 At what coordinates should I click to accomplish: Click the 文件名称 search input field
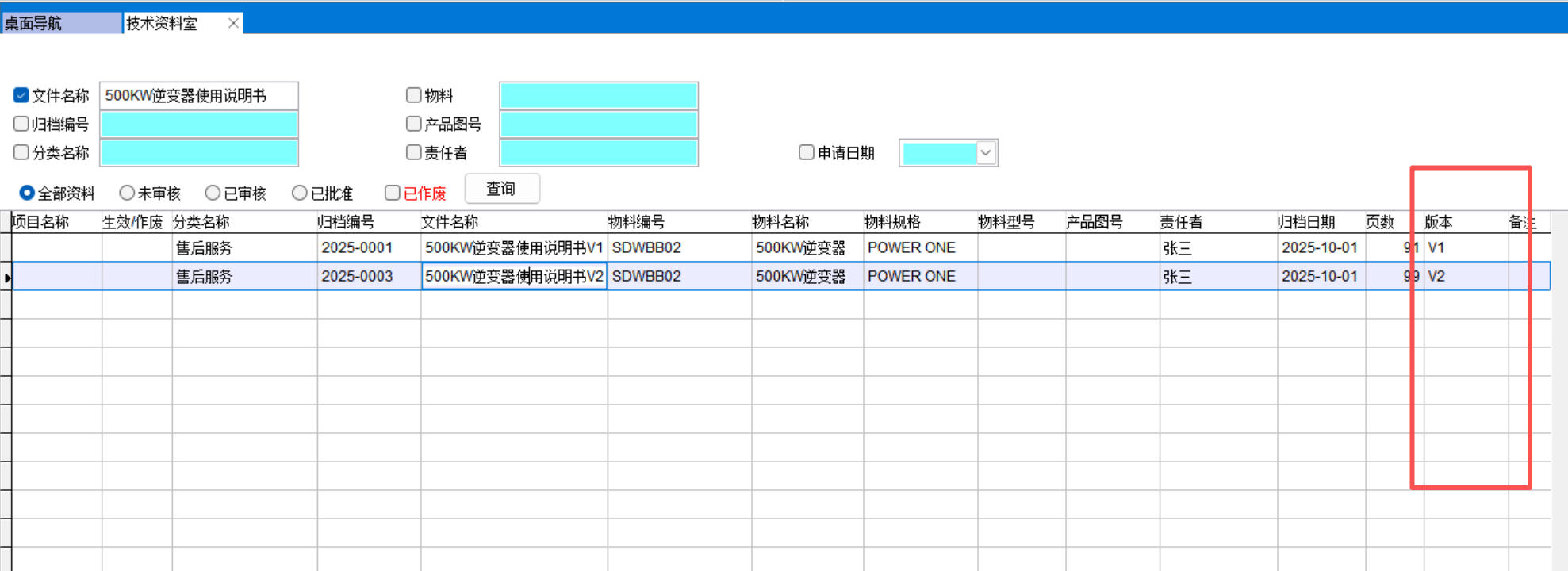point(198,95)
